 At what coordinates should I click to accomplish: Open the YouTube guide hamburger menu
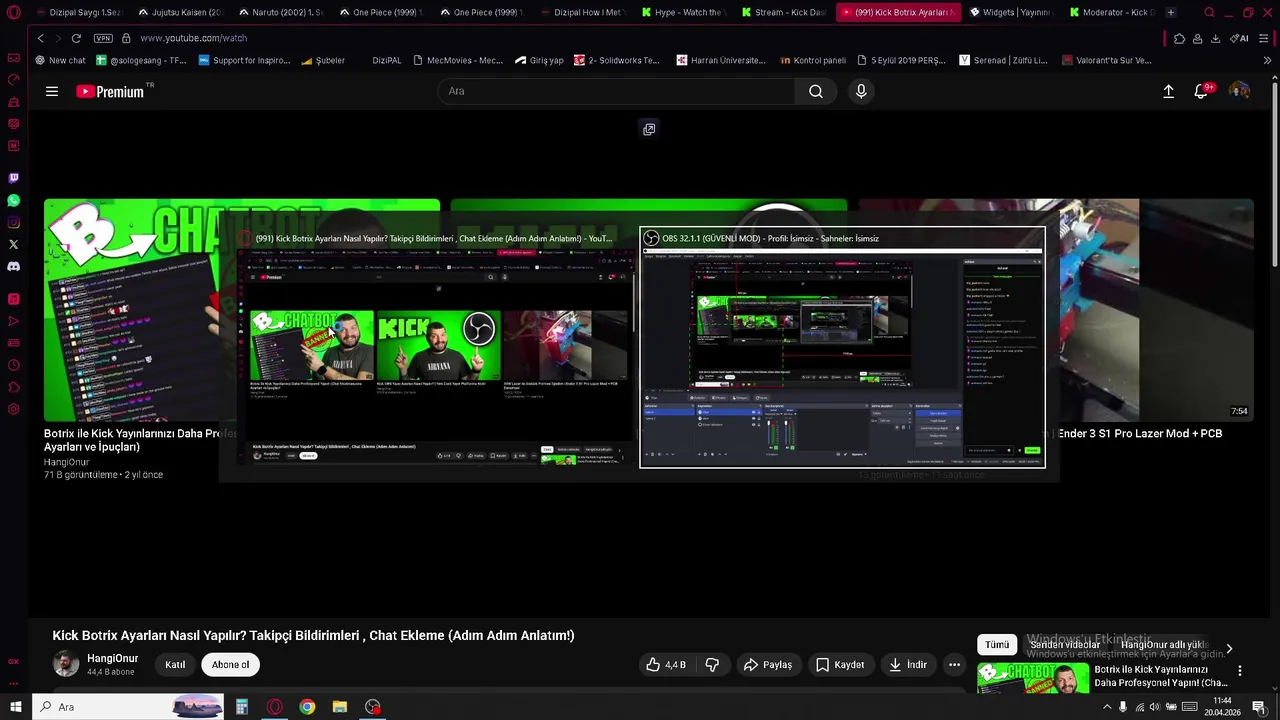[x=52, y=91]
